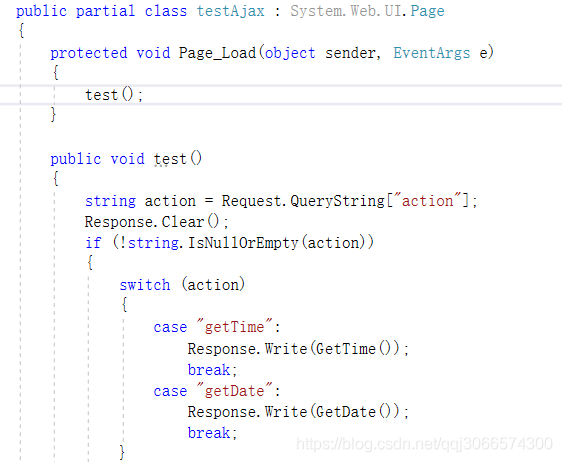
Task: Click the test(); call inside Page_Load
Action: (114, 95)
